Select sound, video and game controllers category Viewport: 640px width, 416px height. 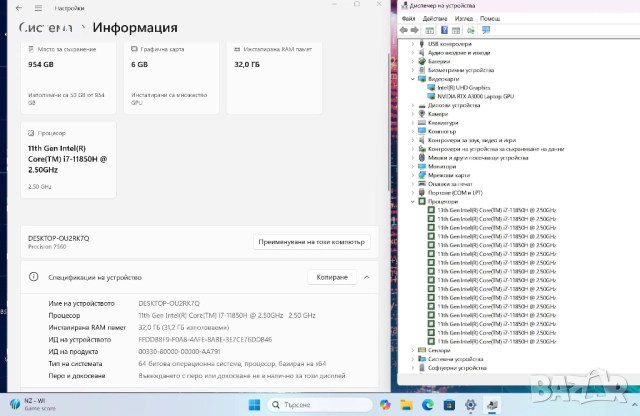click(x=472, y=140)
